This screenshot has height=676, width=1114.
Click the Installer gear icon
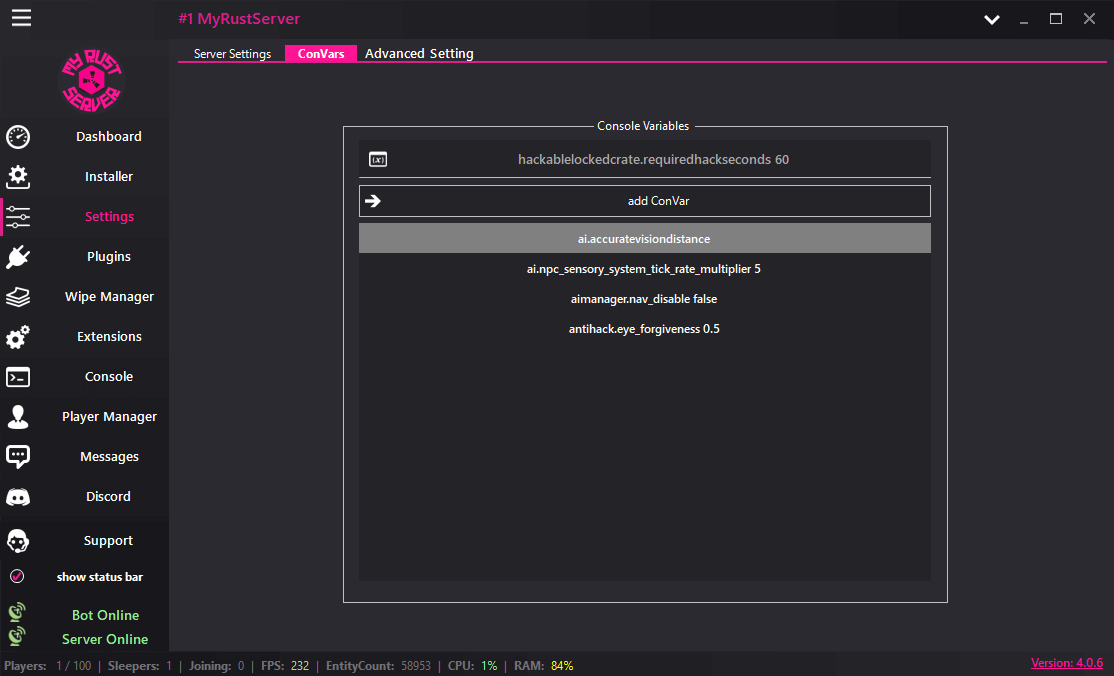point(18,177)
